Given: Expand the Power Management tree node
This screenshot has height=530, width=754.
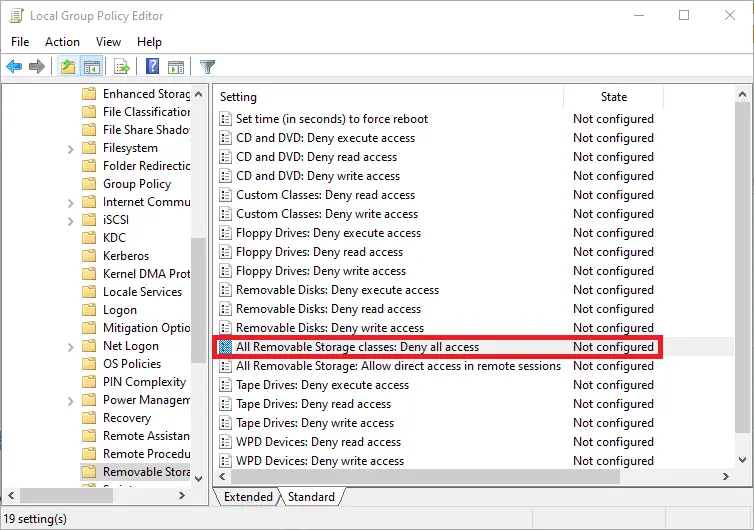Looking at the screenshot, I should pos(71,401).
